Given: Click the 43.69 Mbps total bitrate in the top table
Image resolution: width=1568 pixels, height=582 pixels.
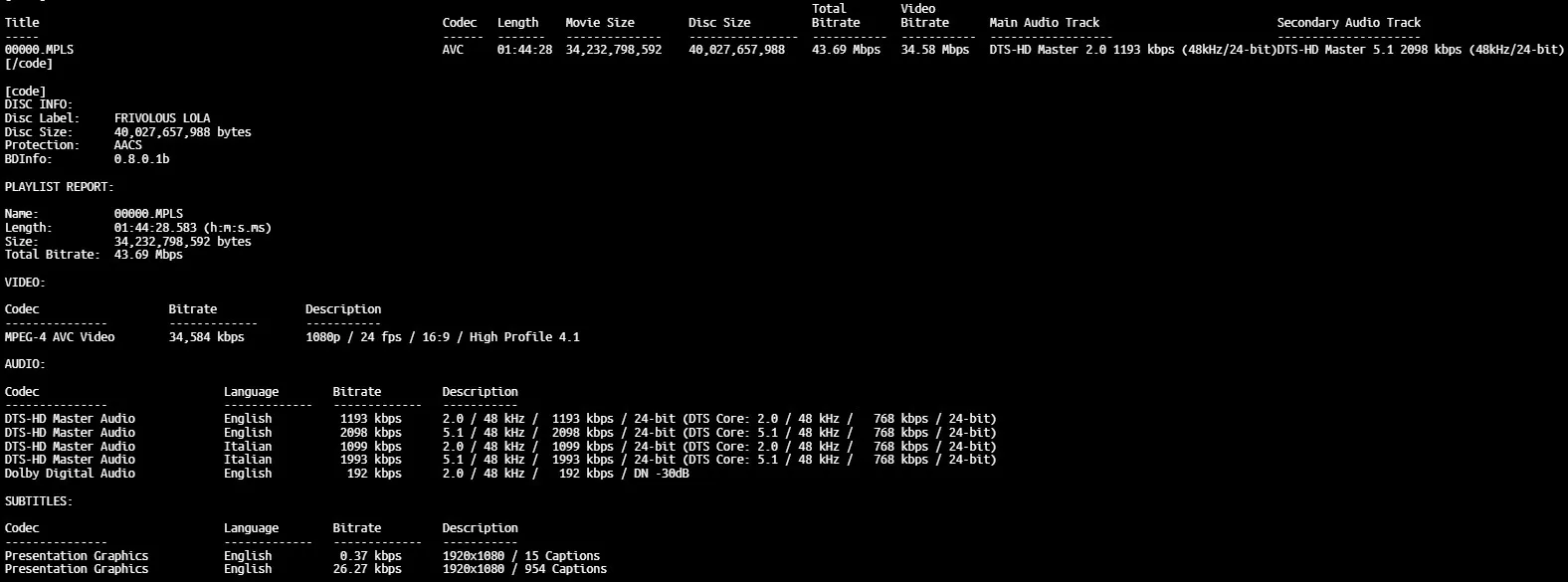Looking at the screenshot, I should pyautogui.click(x=846, y=50).
